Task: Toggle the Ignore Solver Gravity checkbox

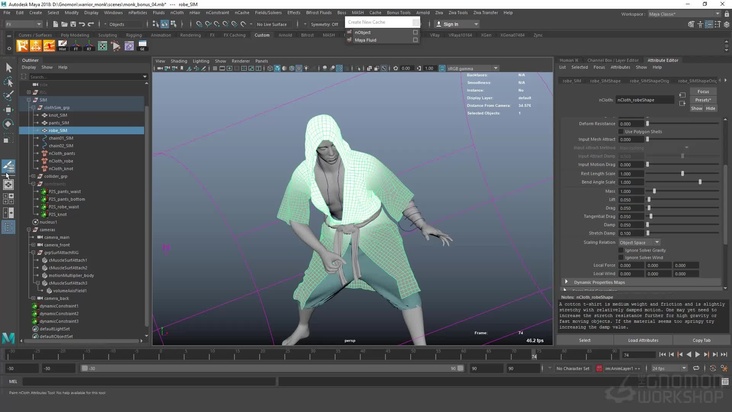Action: [x=622, y=250]
